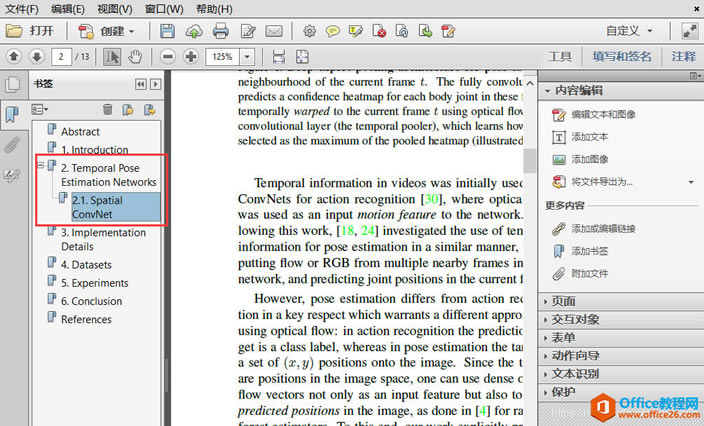Screen dimensions: 704x426
Task: Click the 打开 open file button
Action: point(30,31)
